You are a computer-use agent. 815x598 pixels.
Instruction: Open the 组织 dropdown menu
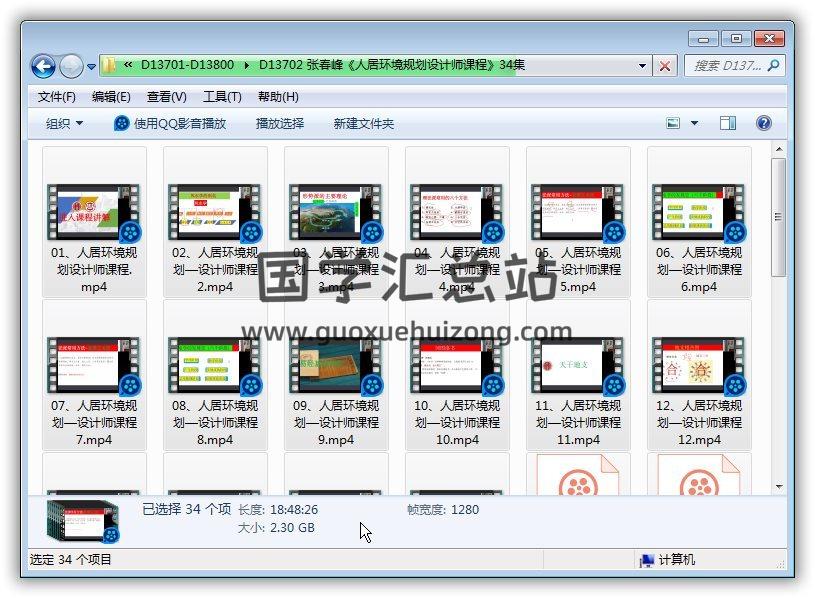[64, 123]
